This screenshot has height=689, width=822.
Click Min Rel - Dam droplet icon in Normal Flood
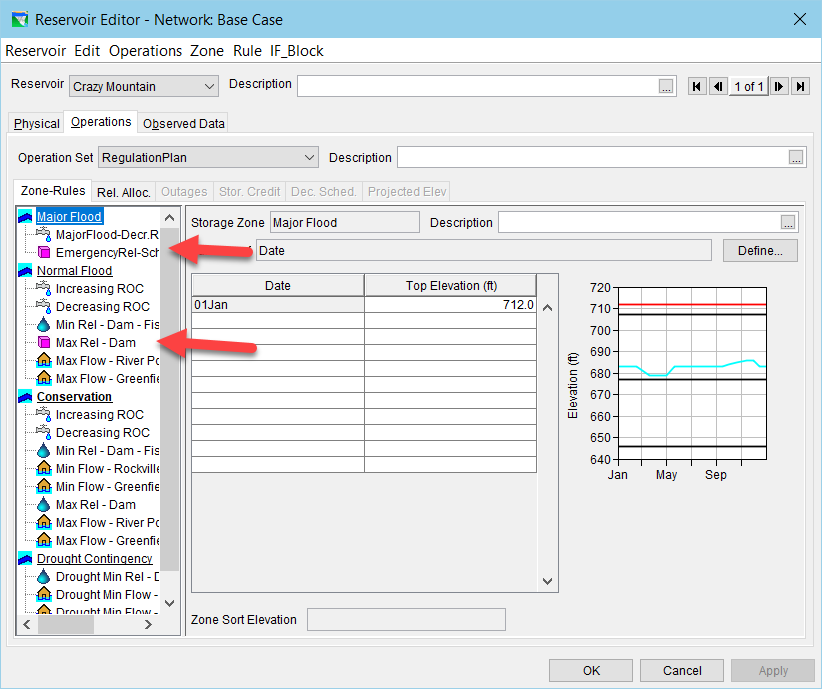44,325
